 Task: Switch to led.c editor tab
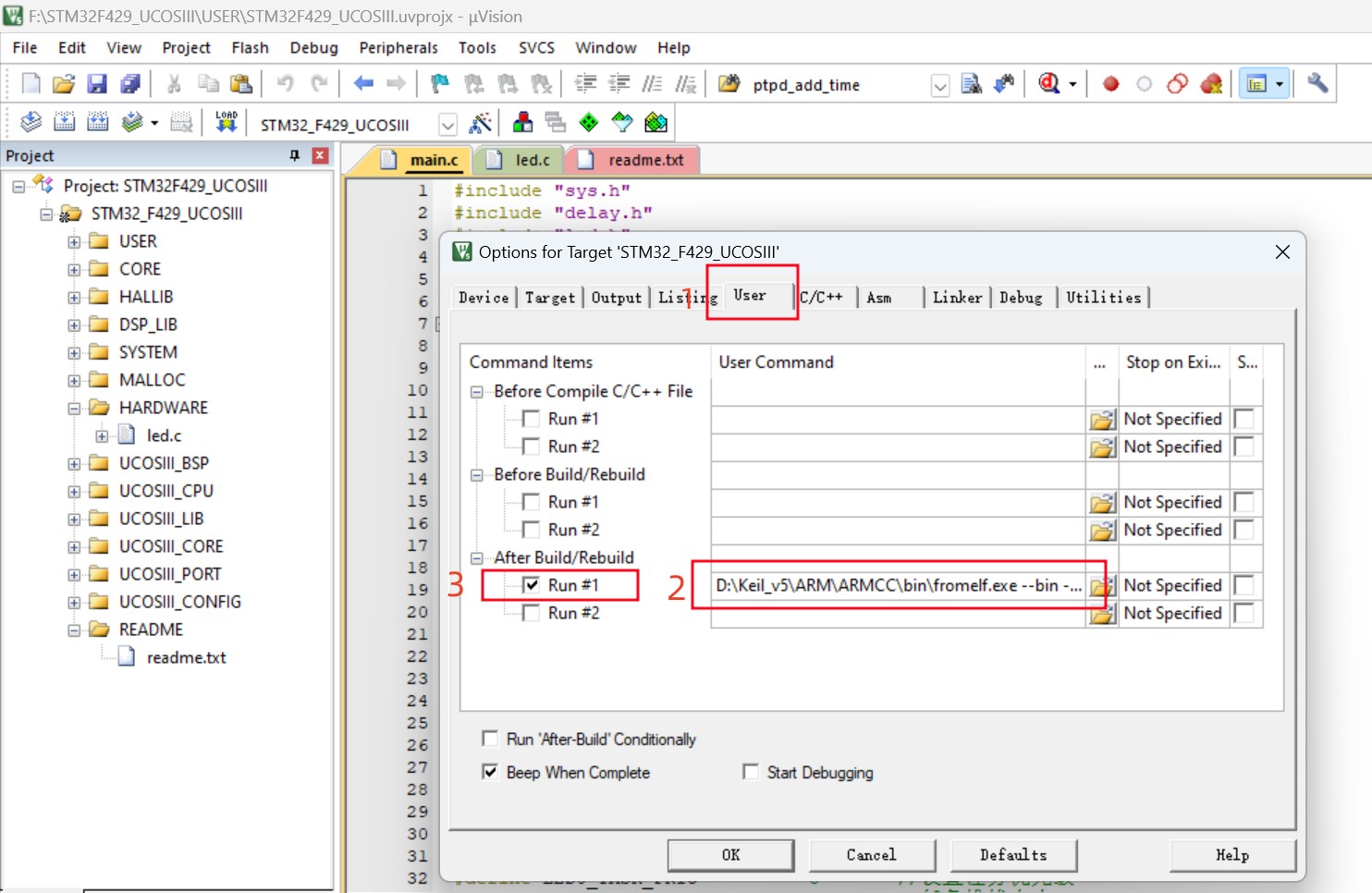tap(520, 160)
